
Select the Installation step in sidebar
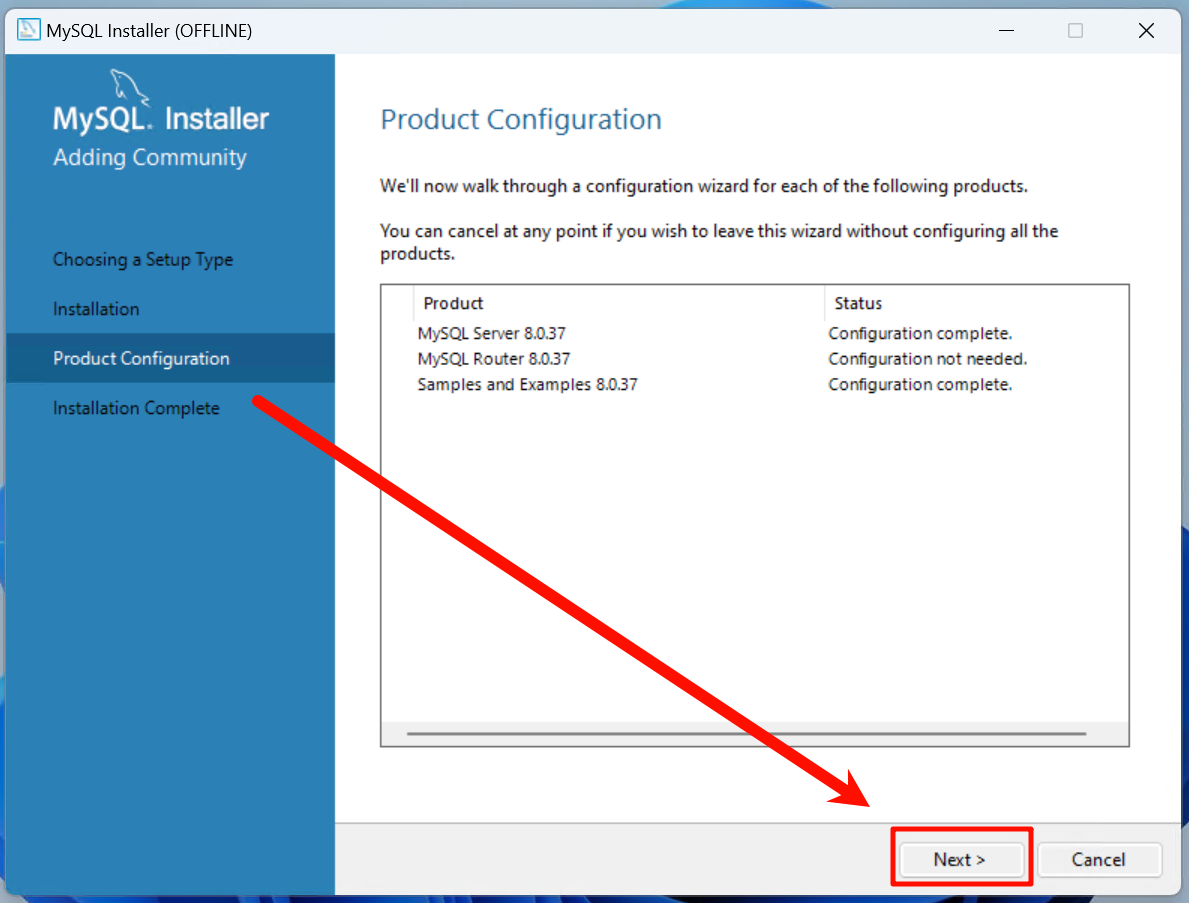[x=96, y=309]
